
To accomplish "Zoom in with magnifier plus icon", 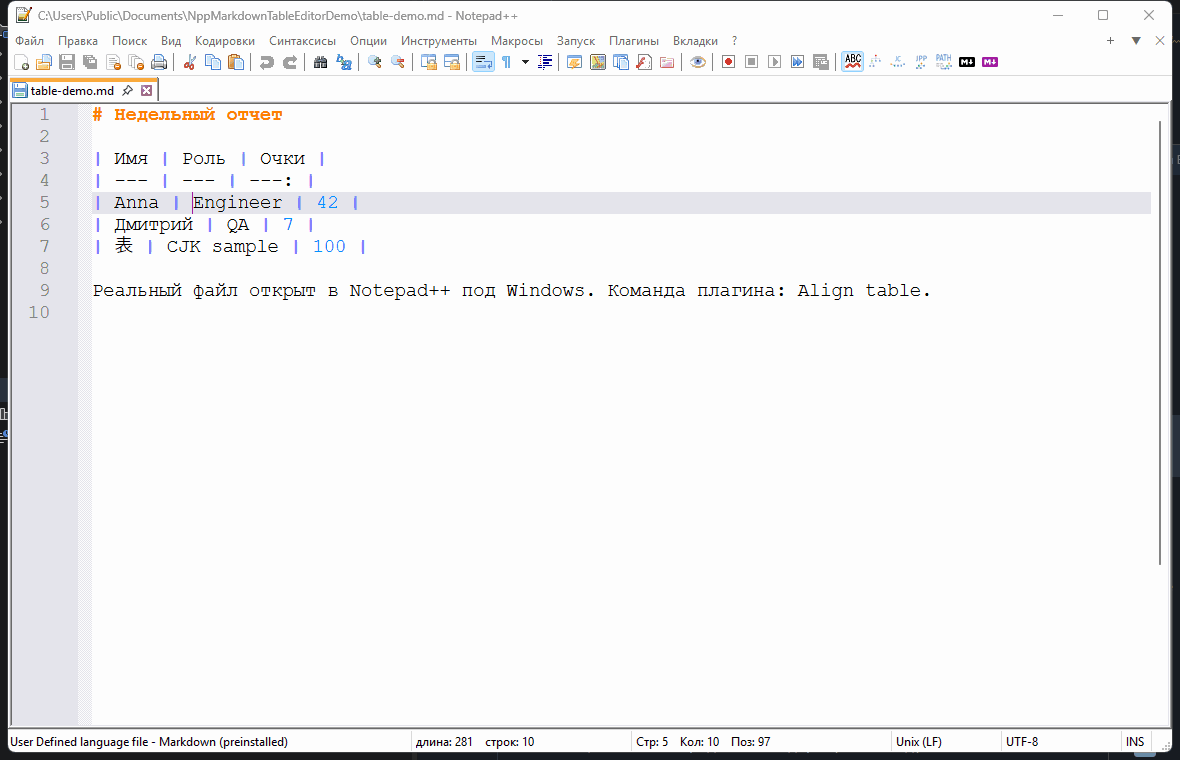I will point(374,62).
